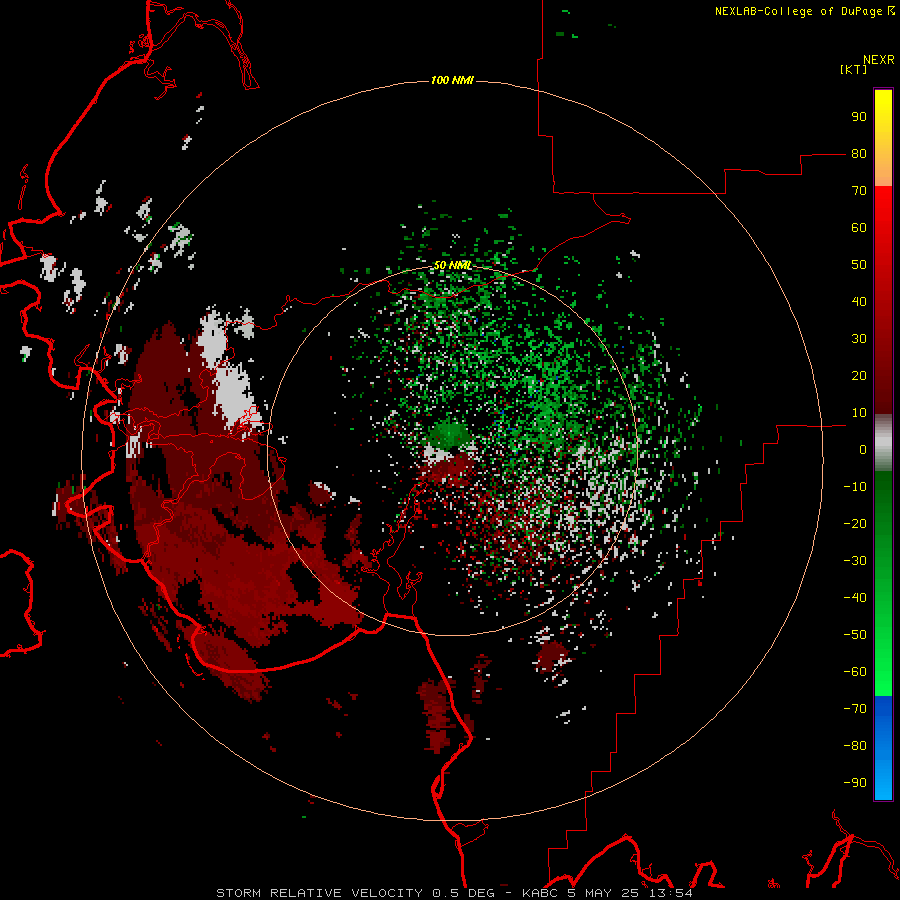Image resolution: width=900 pixels, height=900 pixels.
Task: Select the -20 scale value
Action: (855, 523)
